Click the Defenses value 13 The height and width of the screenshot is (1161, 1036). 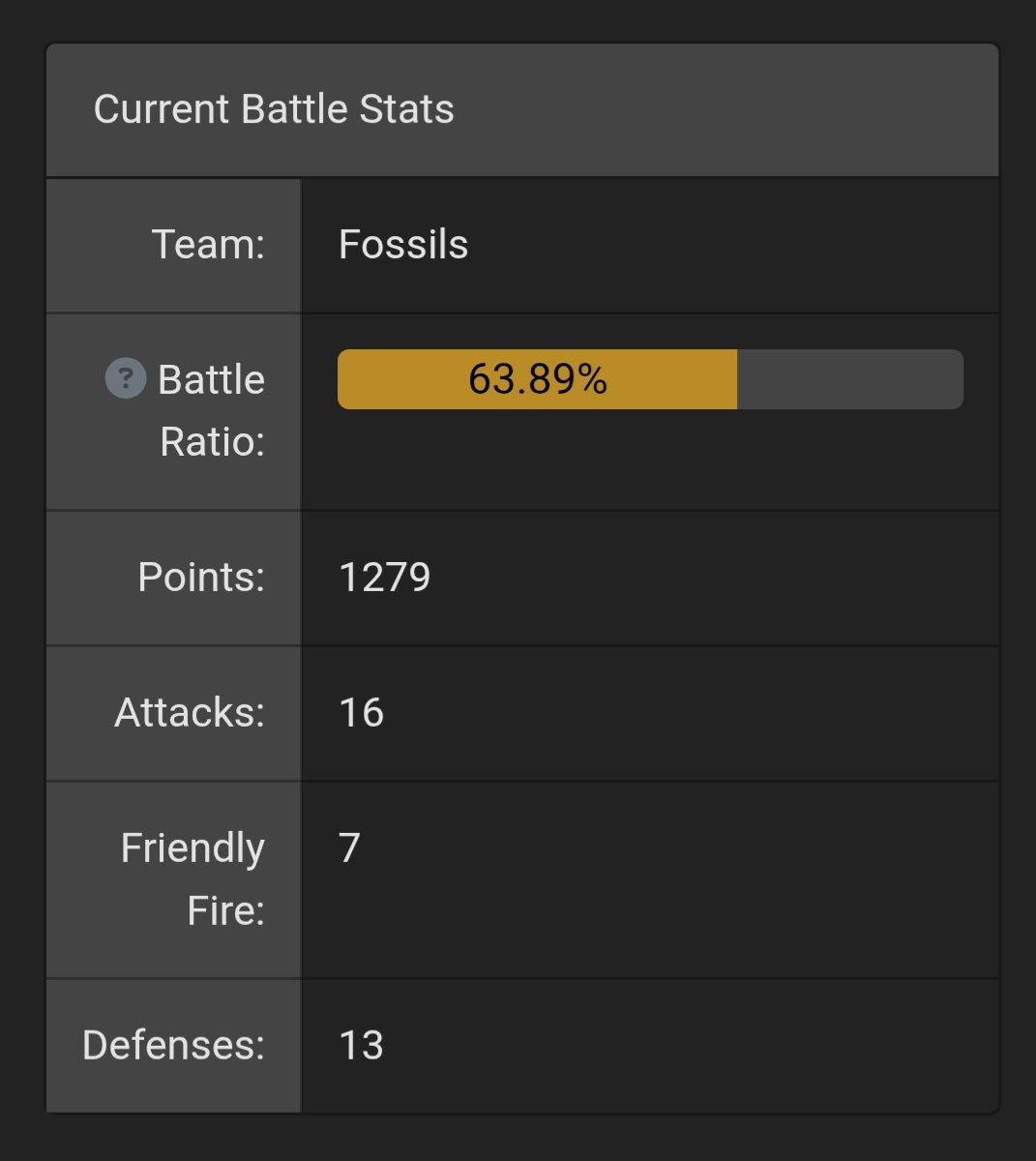(362, 1046)
